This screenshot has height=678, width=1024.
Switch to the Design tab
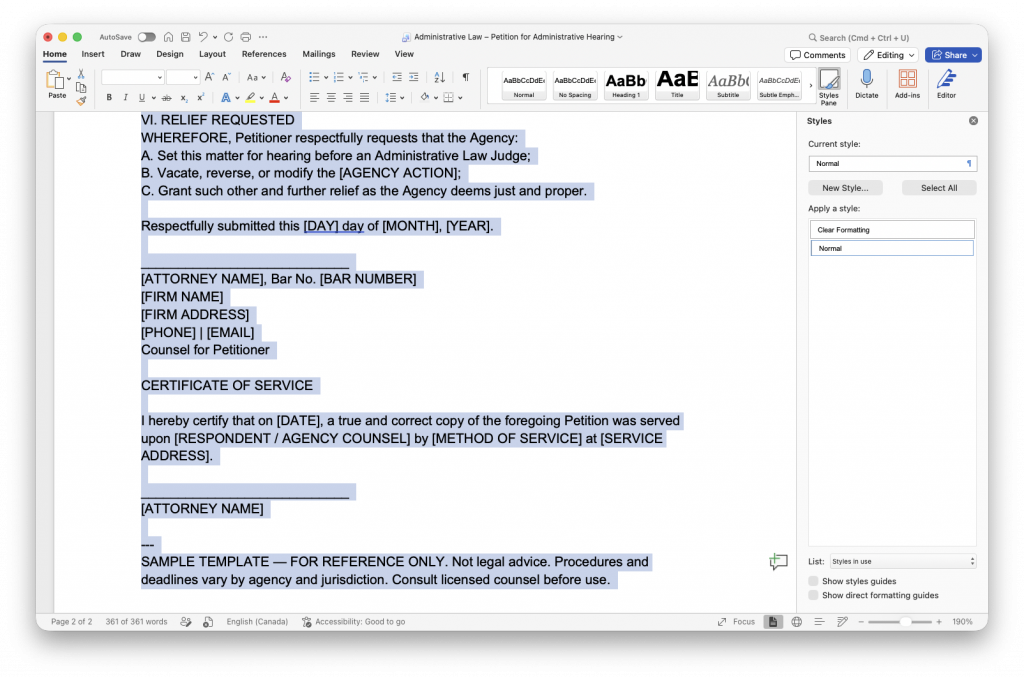[x=170, y=54]
